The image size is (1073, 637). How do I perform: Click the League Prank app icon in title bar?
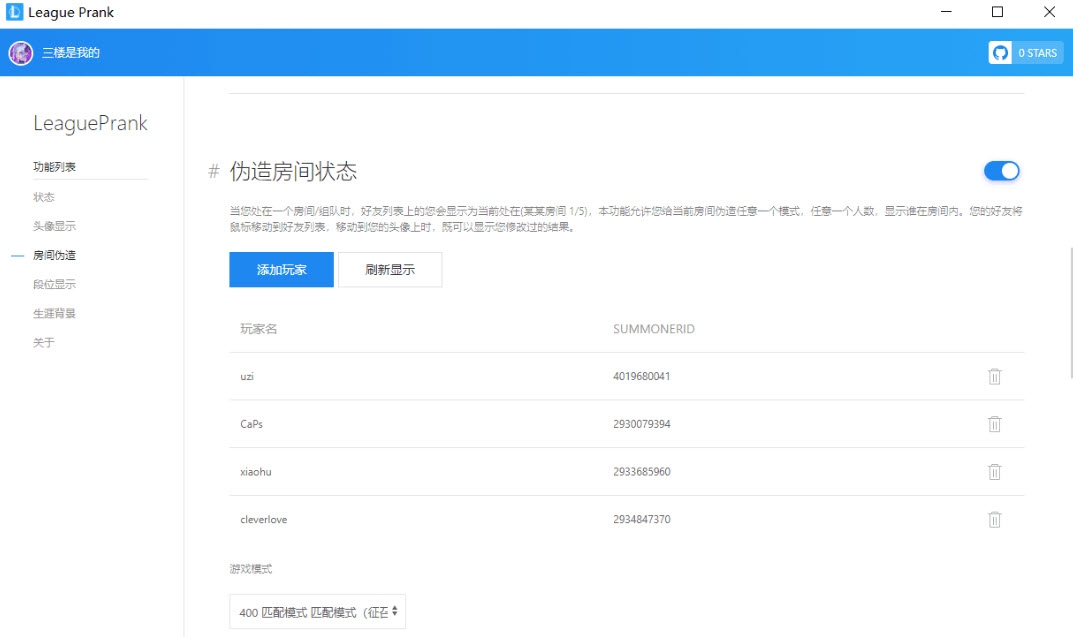pos(13,12)
